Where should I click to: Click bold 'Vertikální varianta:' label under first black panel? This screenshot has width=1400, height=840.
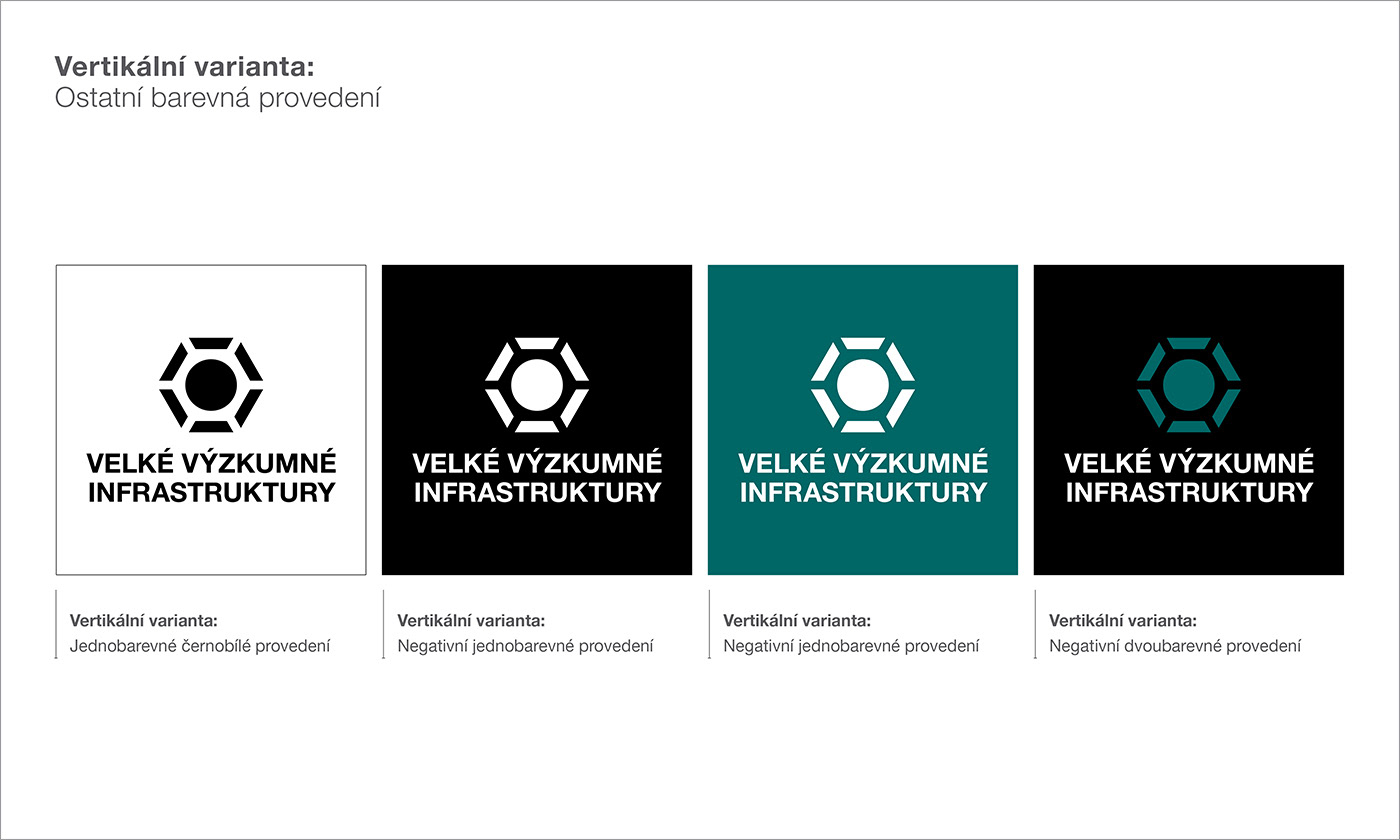tap(471, 620)
